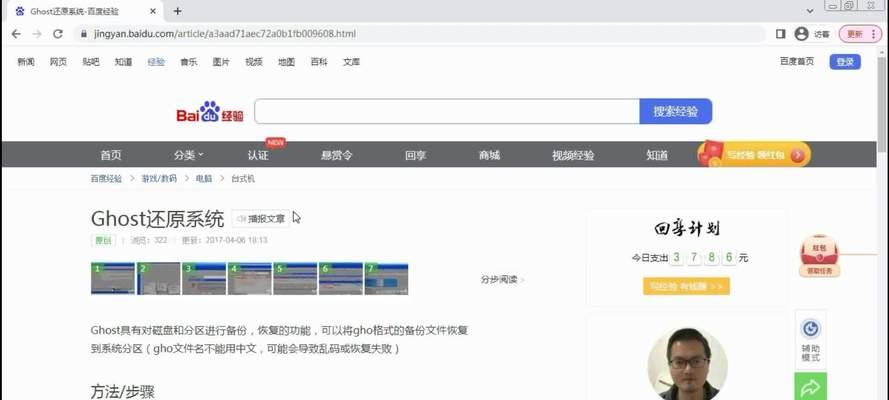Select 认证 in gray menu bar
Image resolution: width=889 pixels, height=400 pixels.
258,155
